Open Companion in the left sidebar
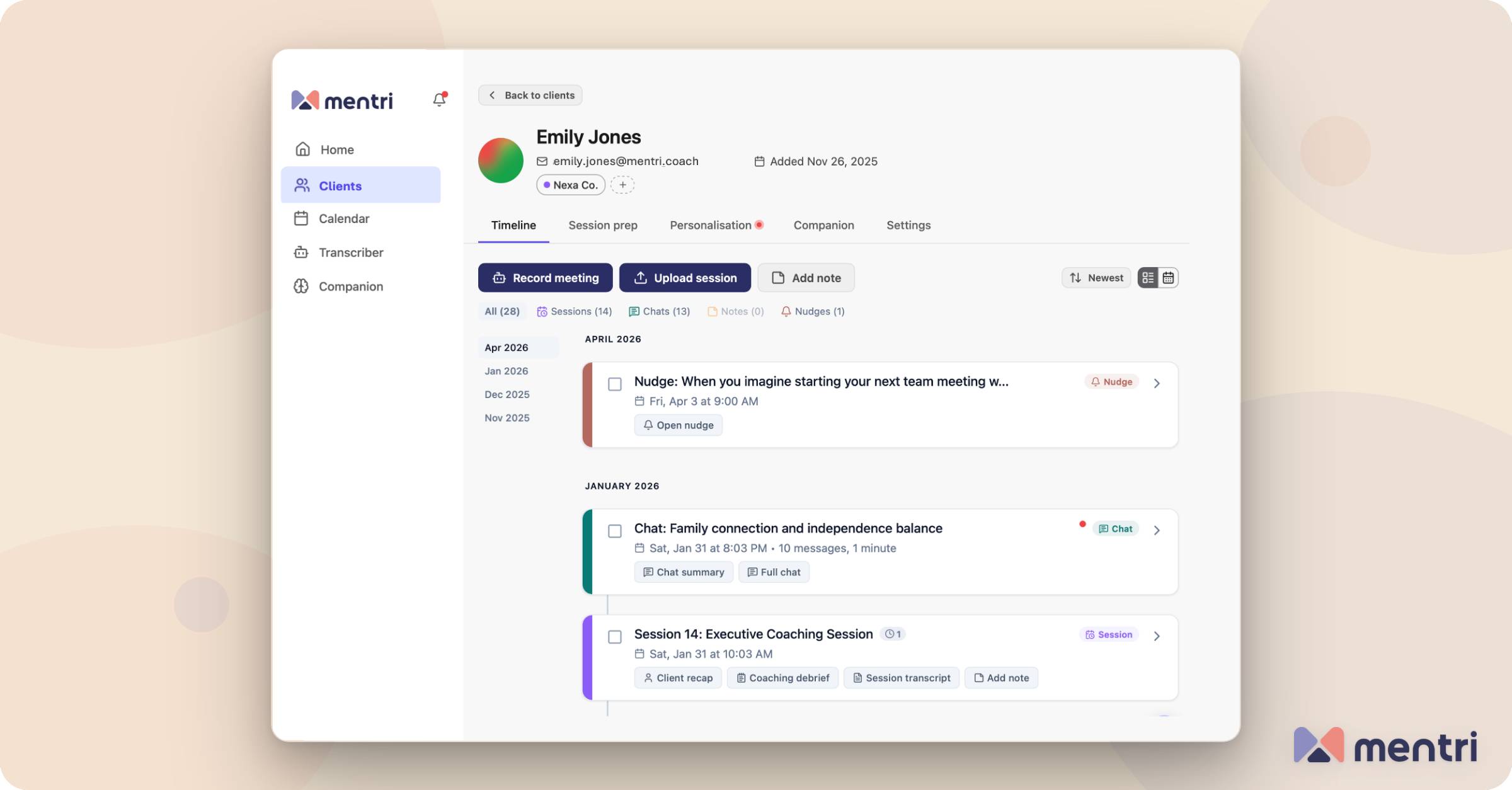The image size is (1512, 790). point(350,287)
